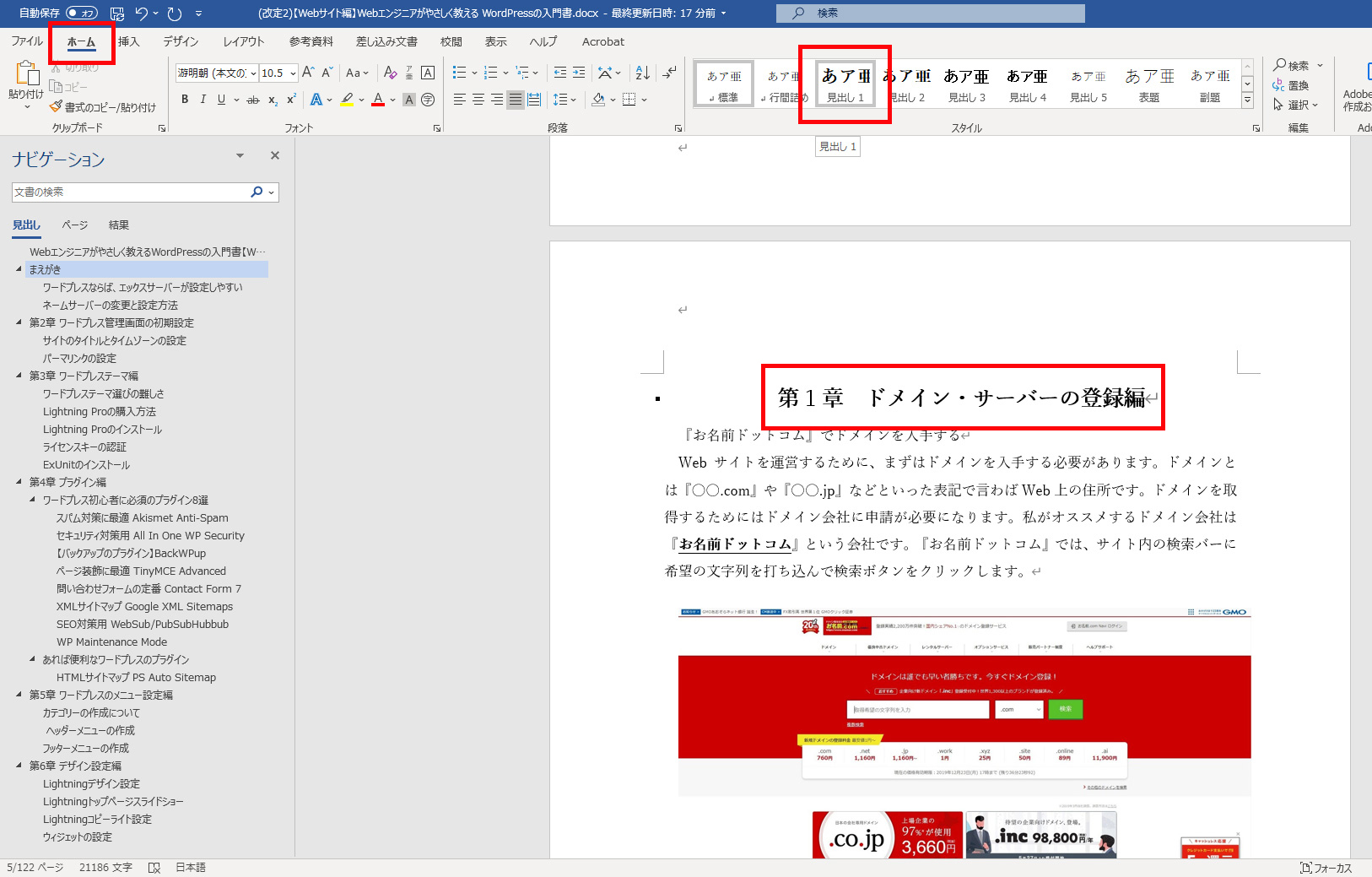Open font name dropdown
Image resolution: width=1372 pixels, height=877 pixels.
253,73
